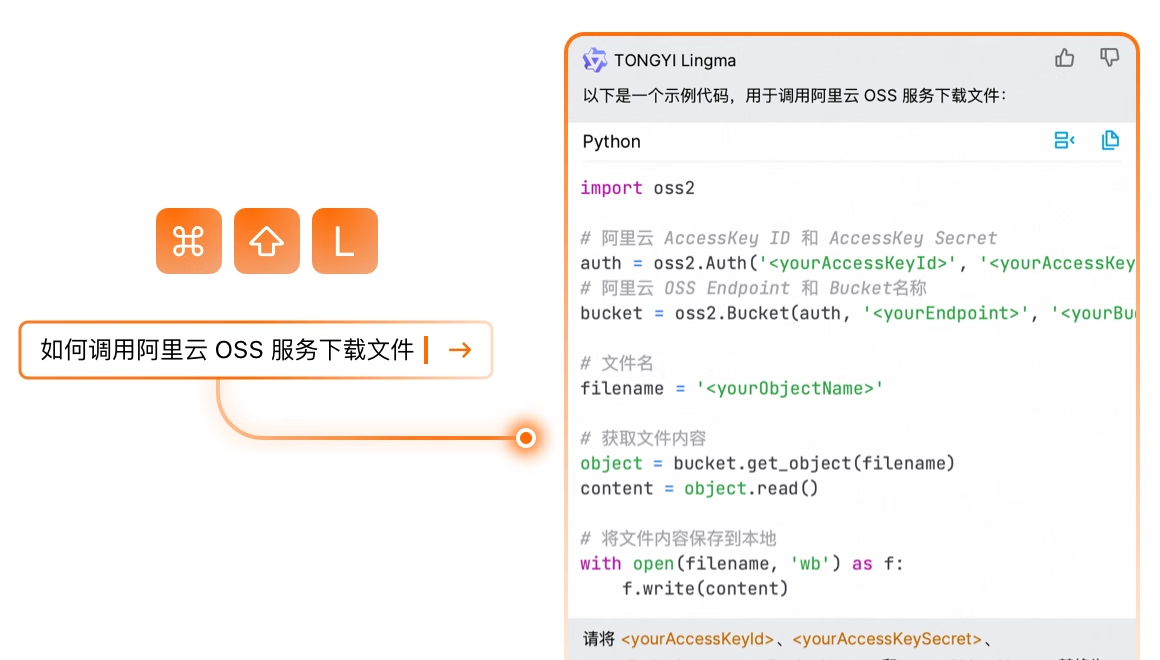Click the "TONGYI Lingma" title text
Image resolution: width=1160 pixels, height=660 pixels.
(x=675, y=61)
